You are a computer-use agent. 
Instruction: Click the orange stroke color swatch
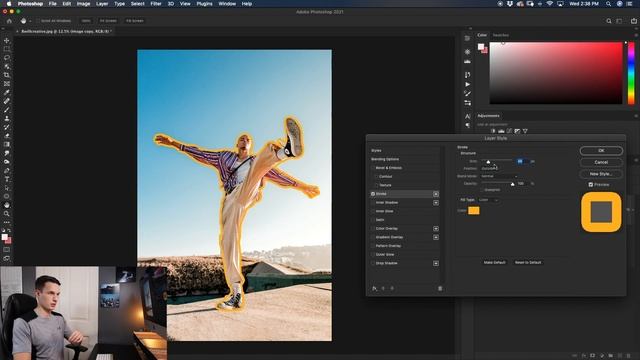point(474,211)
